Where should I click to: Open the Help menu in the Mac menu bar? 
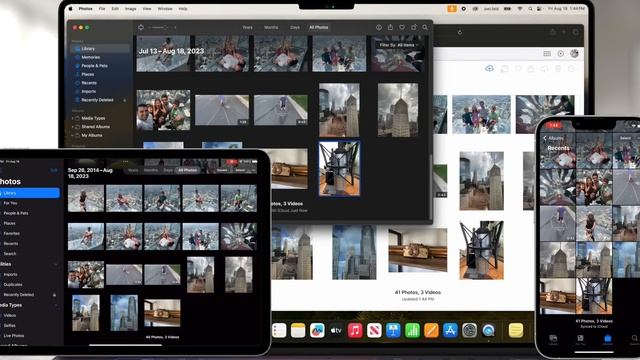click(x=183, y=9)
